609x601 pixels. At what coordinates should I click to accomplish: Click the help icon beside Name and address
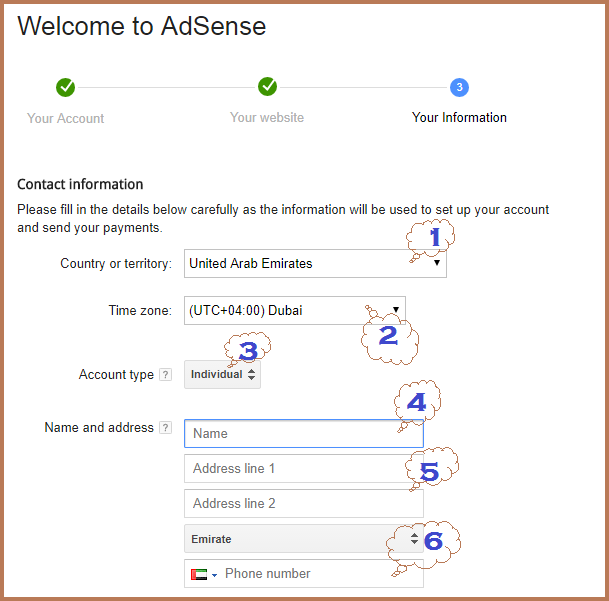click(165, 428)
